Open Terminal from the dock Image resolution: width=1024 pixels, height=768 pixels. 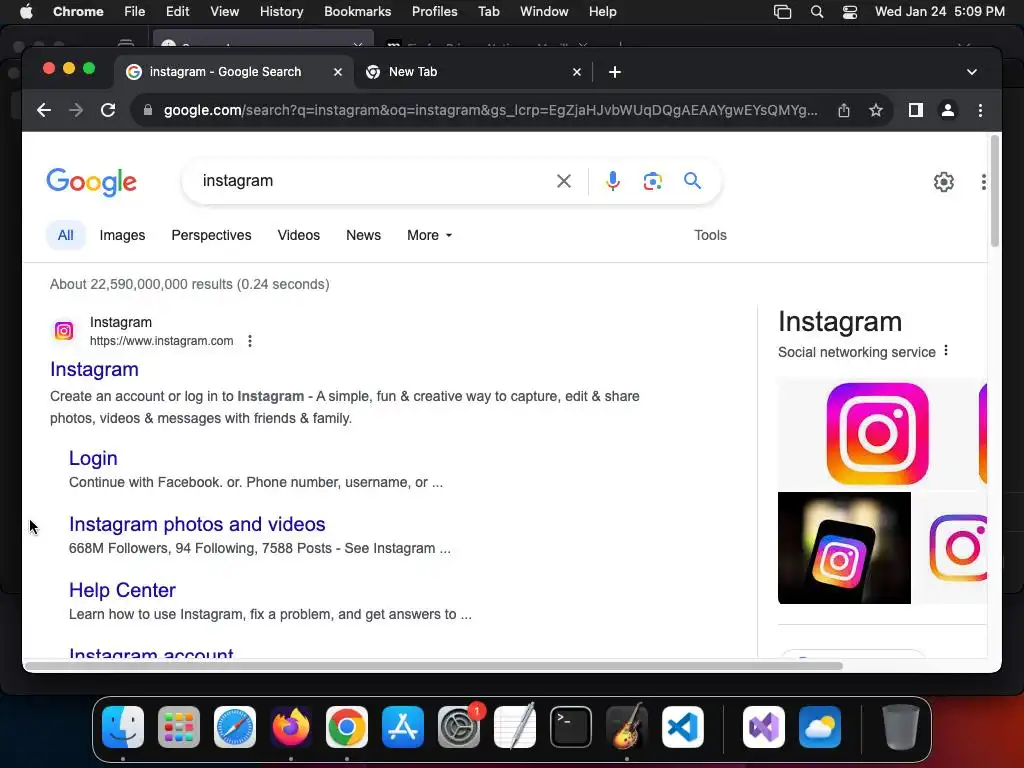571,727
